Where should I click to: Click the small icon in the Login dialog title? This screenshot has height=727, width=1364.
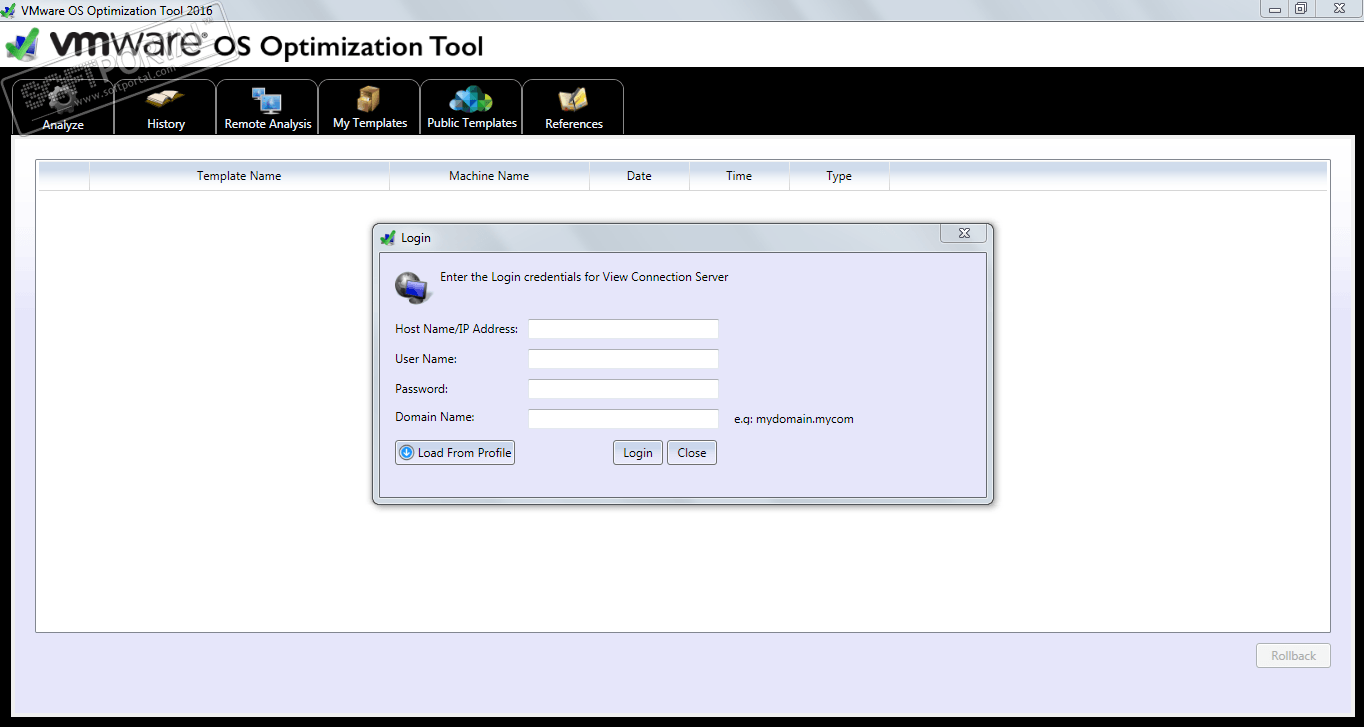(x=388, y=238)
